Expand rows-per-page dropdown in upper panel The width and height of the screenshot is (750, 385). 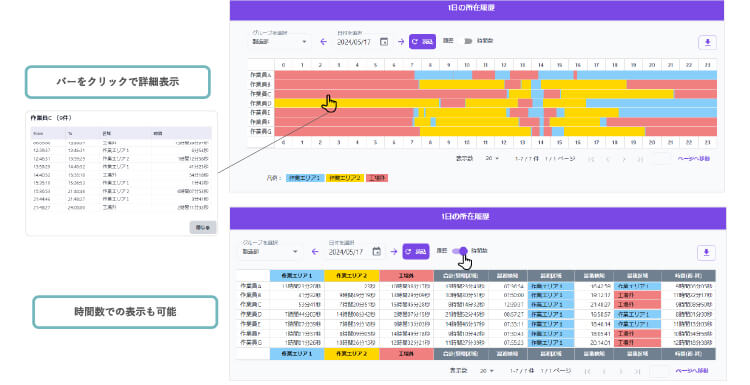coord(492,158)
